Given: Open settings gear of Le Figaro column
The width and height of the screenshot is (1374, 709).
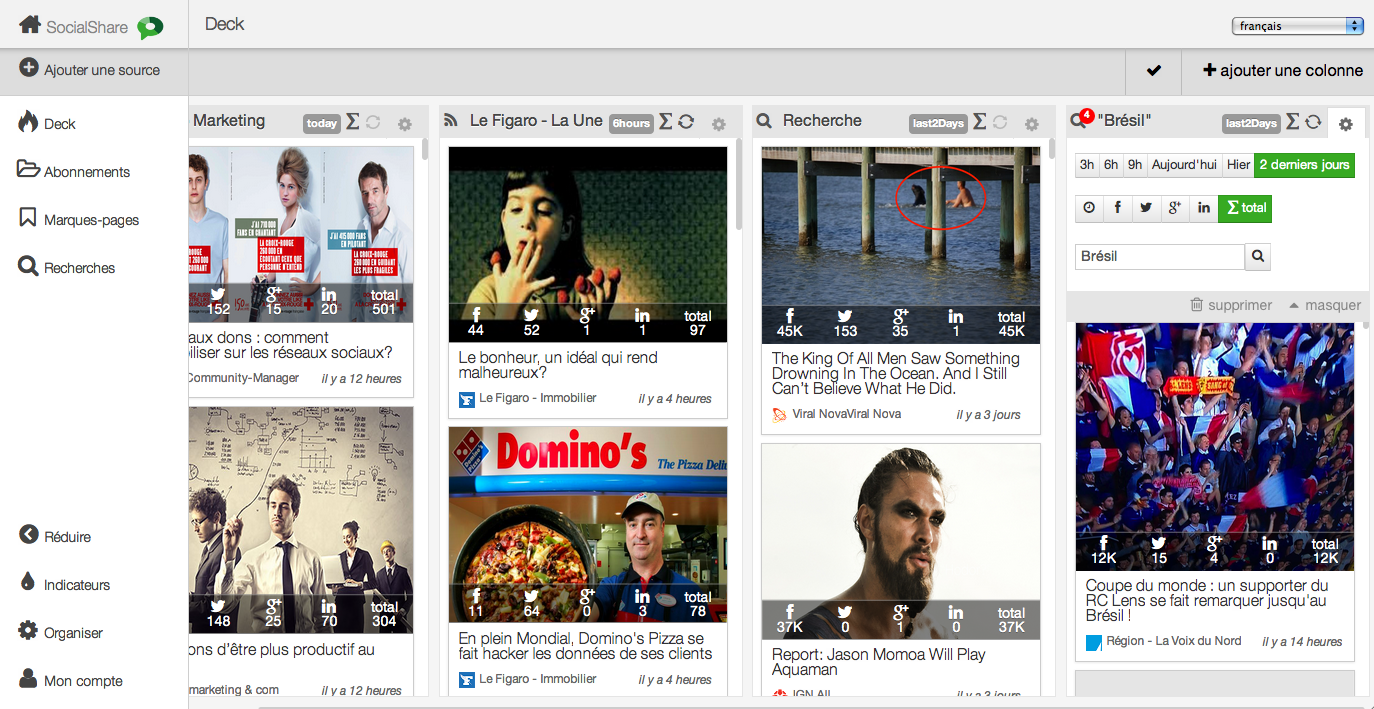Looking at the screenshot, I should (x=718, y=125).
